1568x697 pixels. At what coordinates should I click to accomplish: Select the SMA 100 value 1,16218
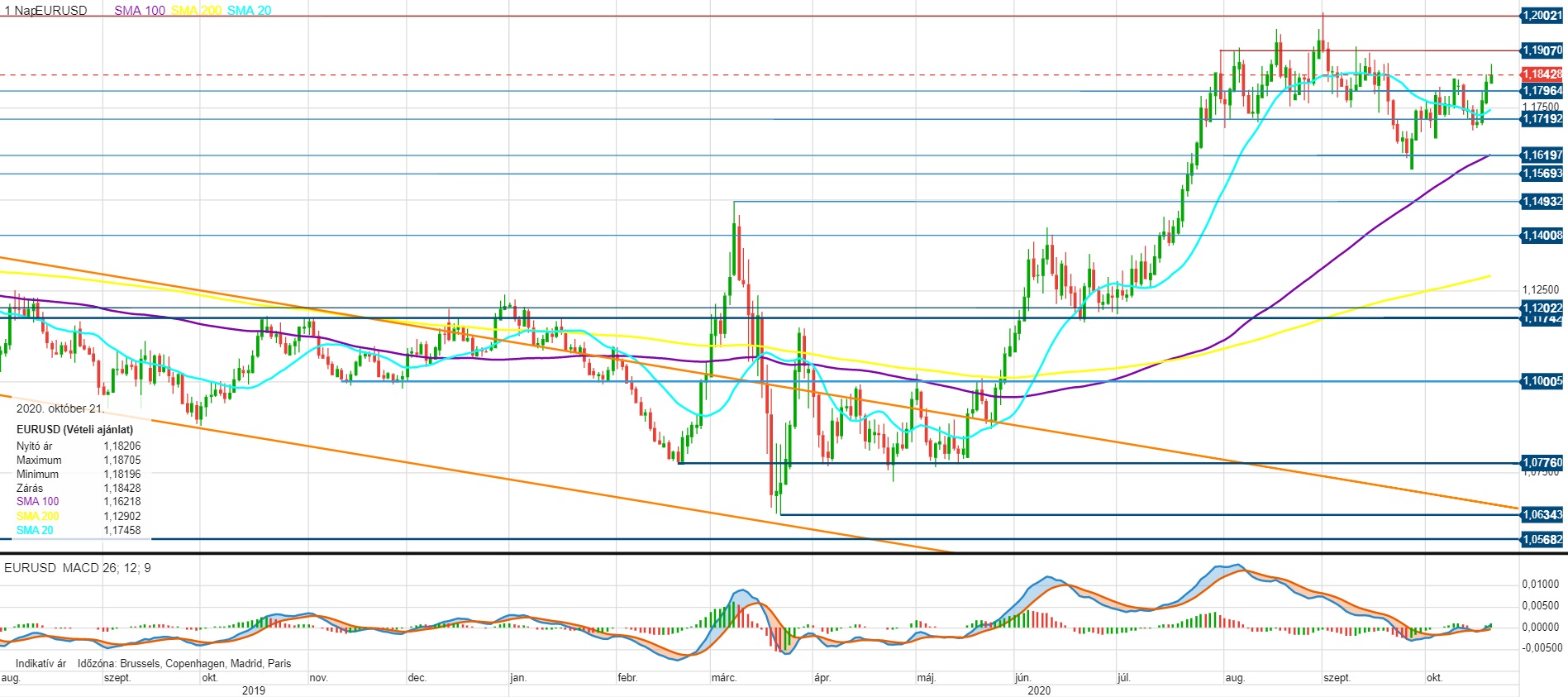pos(122,502)
